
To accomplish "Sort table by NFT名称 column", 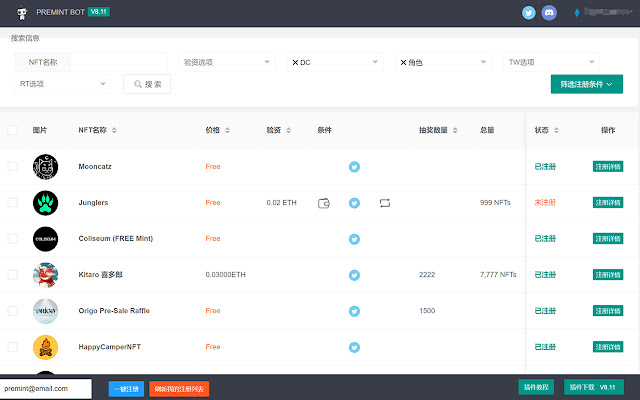I will tap(114, 130).
